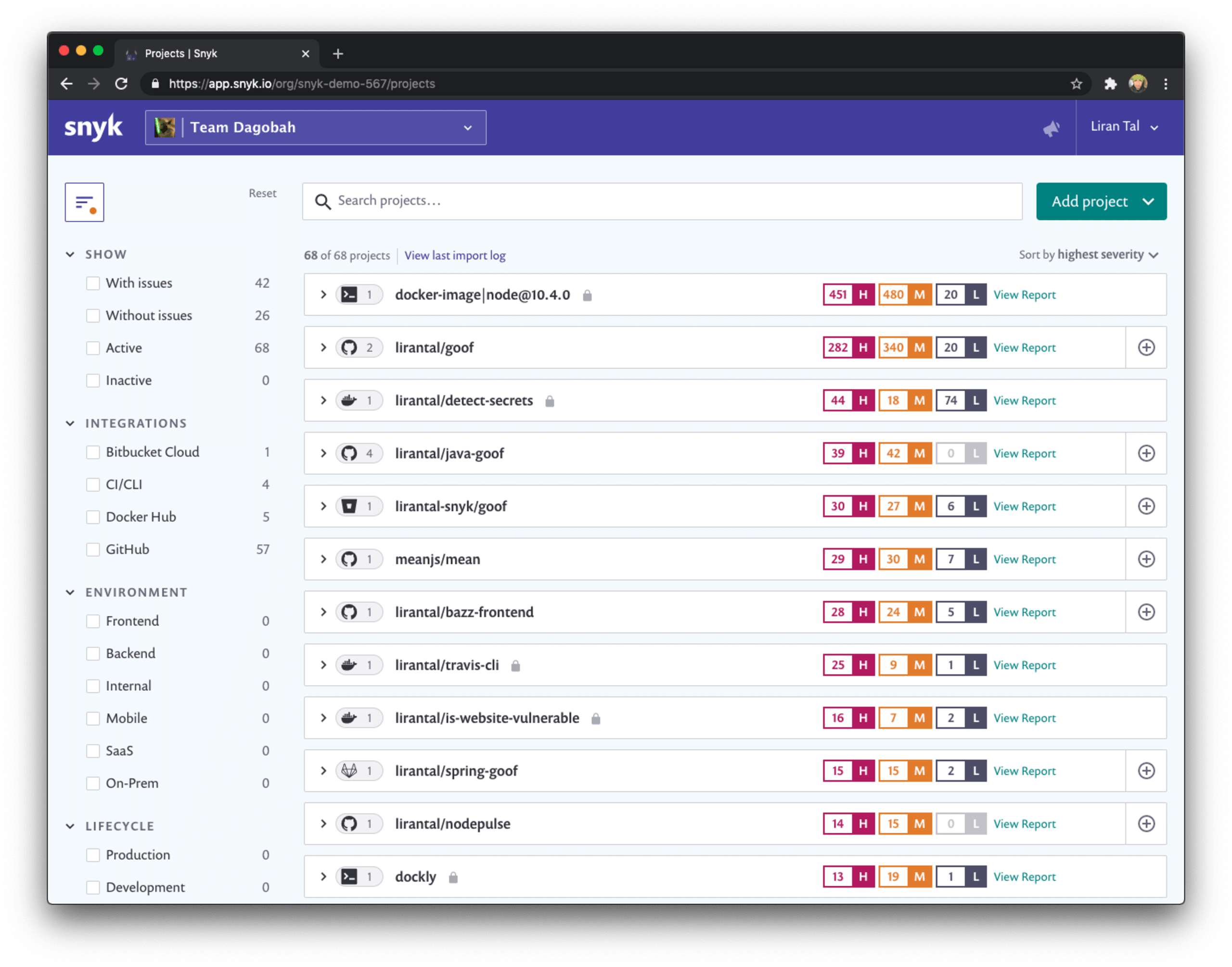Collapse the INTEGRATIONS filter section
Image resolution: width=1232 pixels, height=967 pixels.
(70, 423)
